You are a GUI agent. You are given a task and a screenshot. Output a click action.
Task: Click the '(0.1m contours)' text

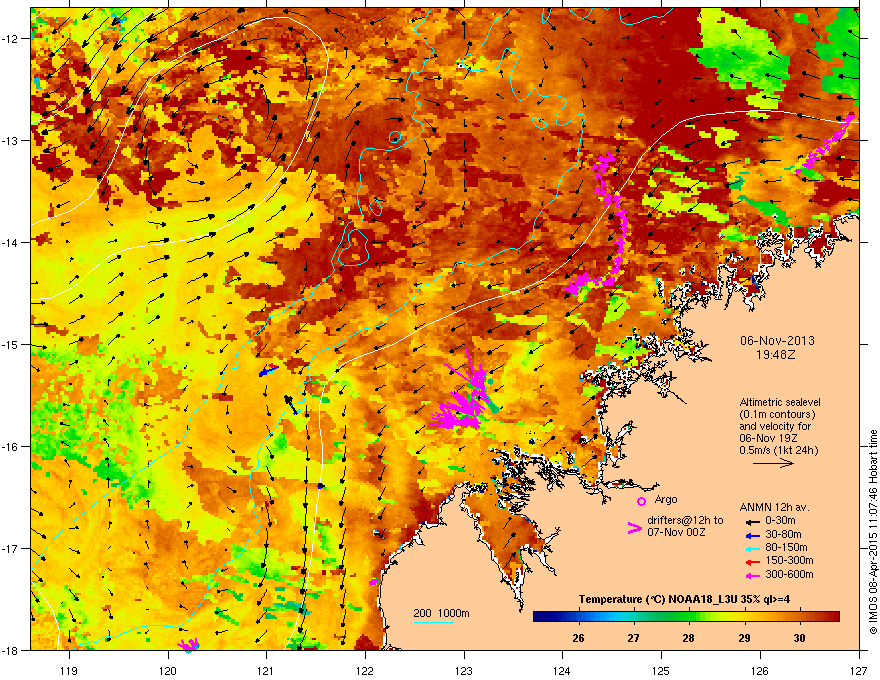(x=777, y=414)
